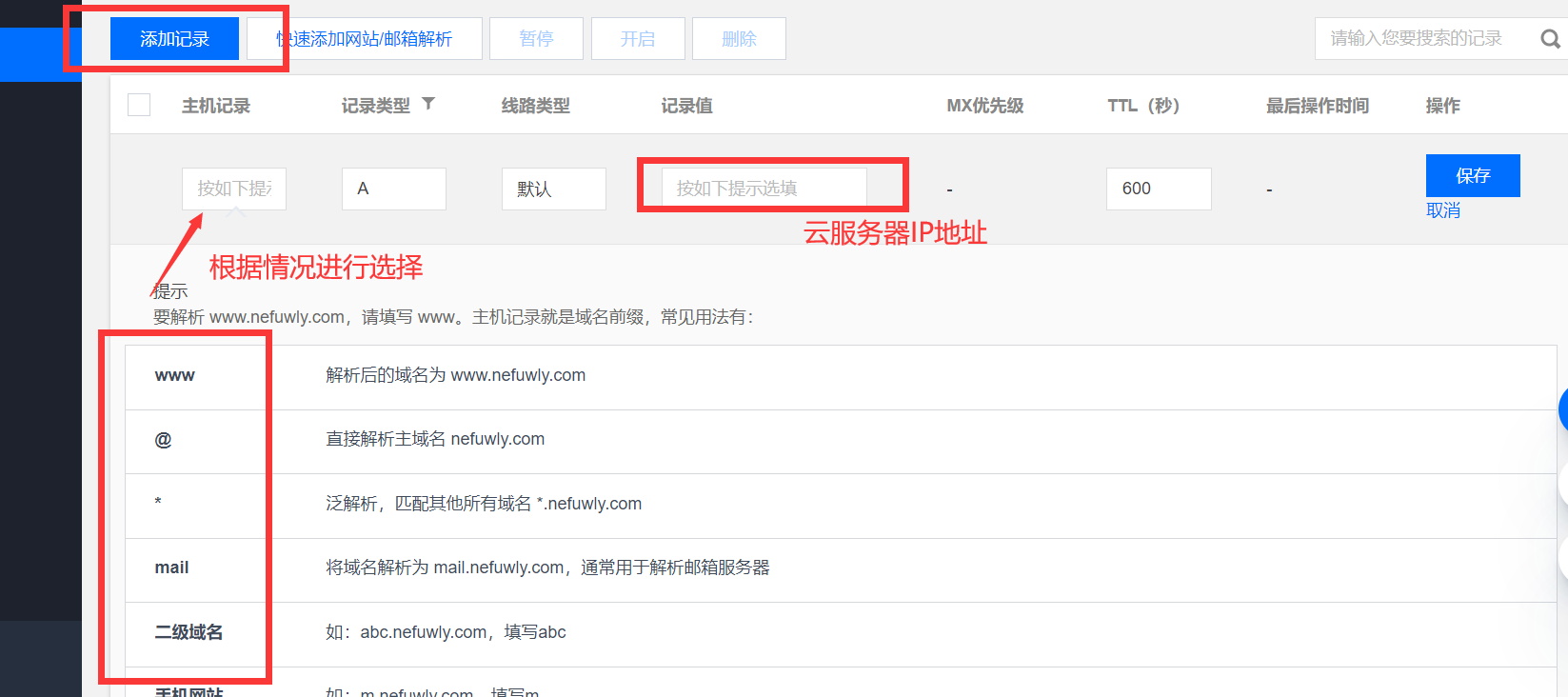Click the TTL field showing 600
Image resolution: width=1568 pixels, height=697 pixels.
tap(1159, 189)
